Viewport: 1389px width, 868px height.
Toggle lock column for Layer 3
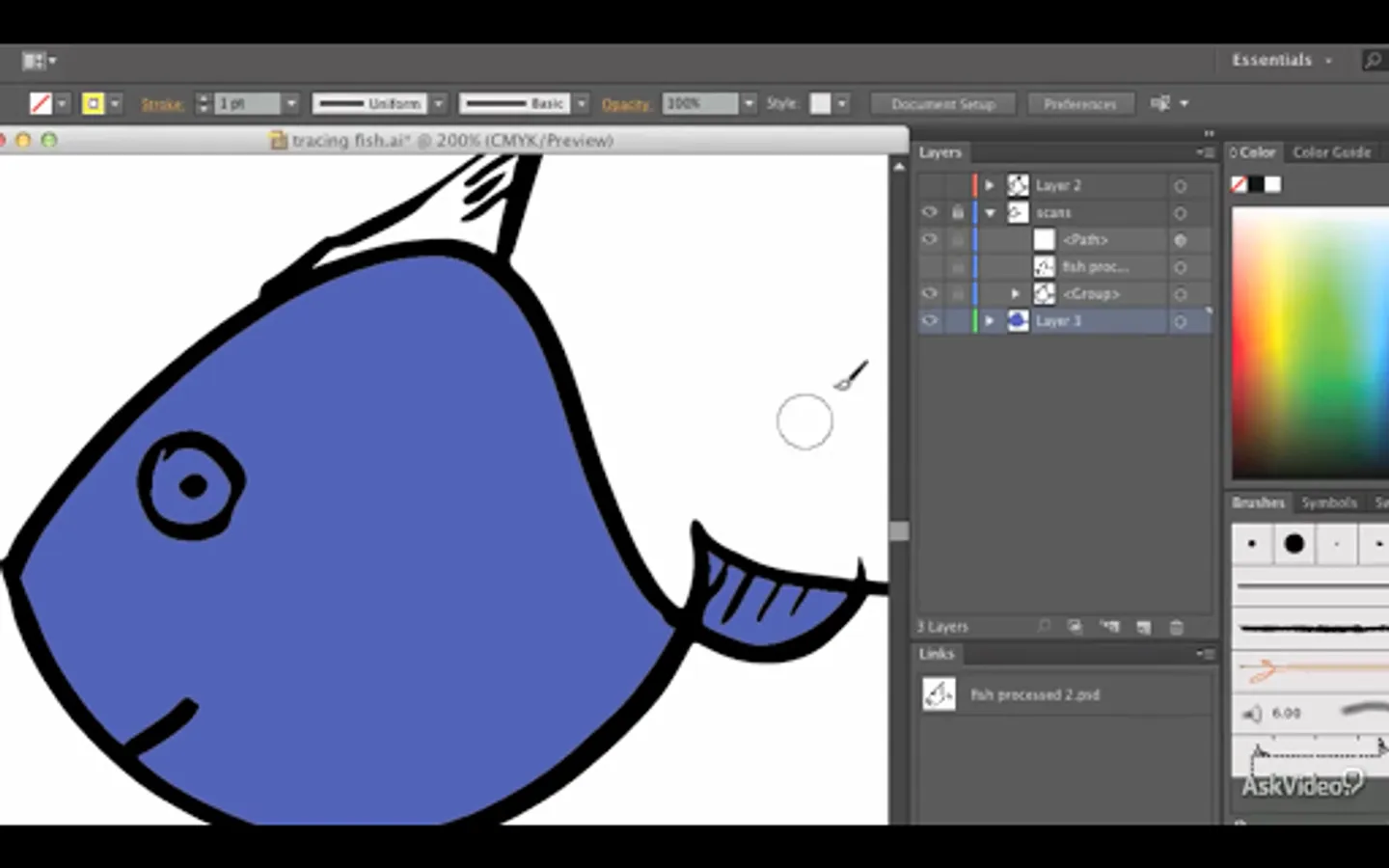(x=957, y=321)
